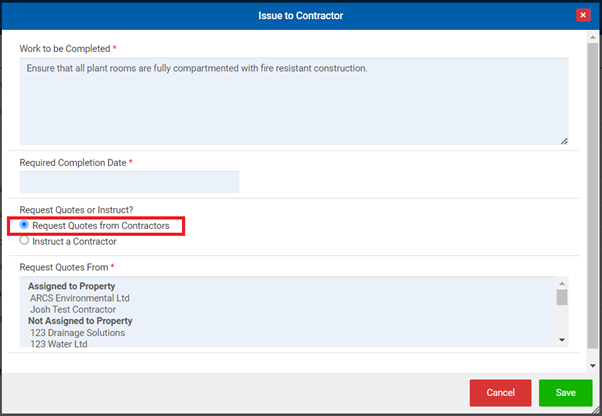The height and width of the screenshot is (416, 602).
Task: Click the Not Assigned to Property heading
Action: [x=80, y=321]
